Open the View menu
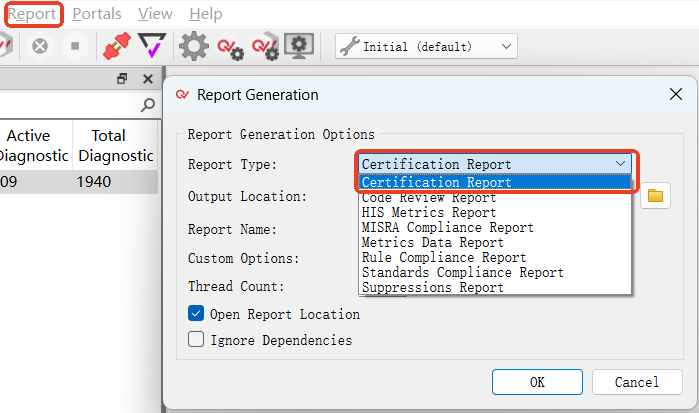 [155, 14]
